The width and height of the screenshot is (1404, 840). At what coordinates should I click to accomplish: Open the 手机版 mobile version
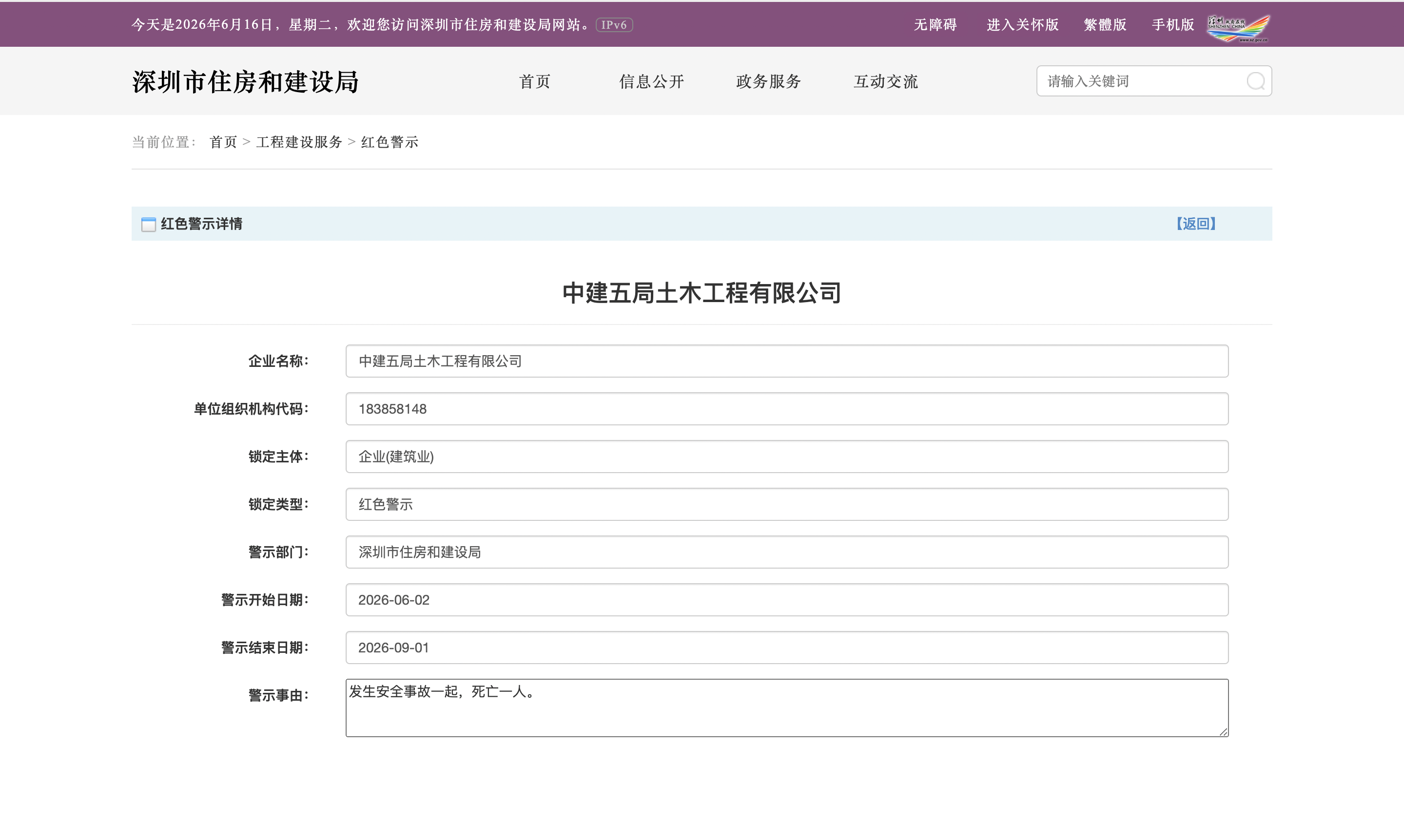point(1173,25)
